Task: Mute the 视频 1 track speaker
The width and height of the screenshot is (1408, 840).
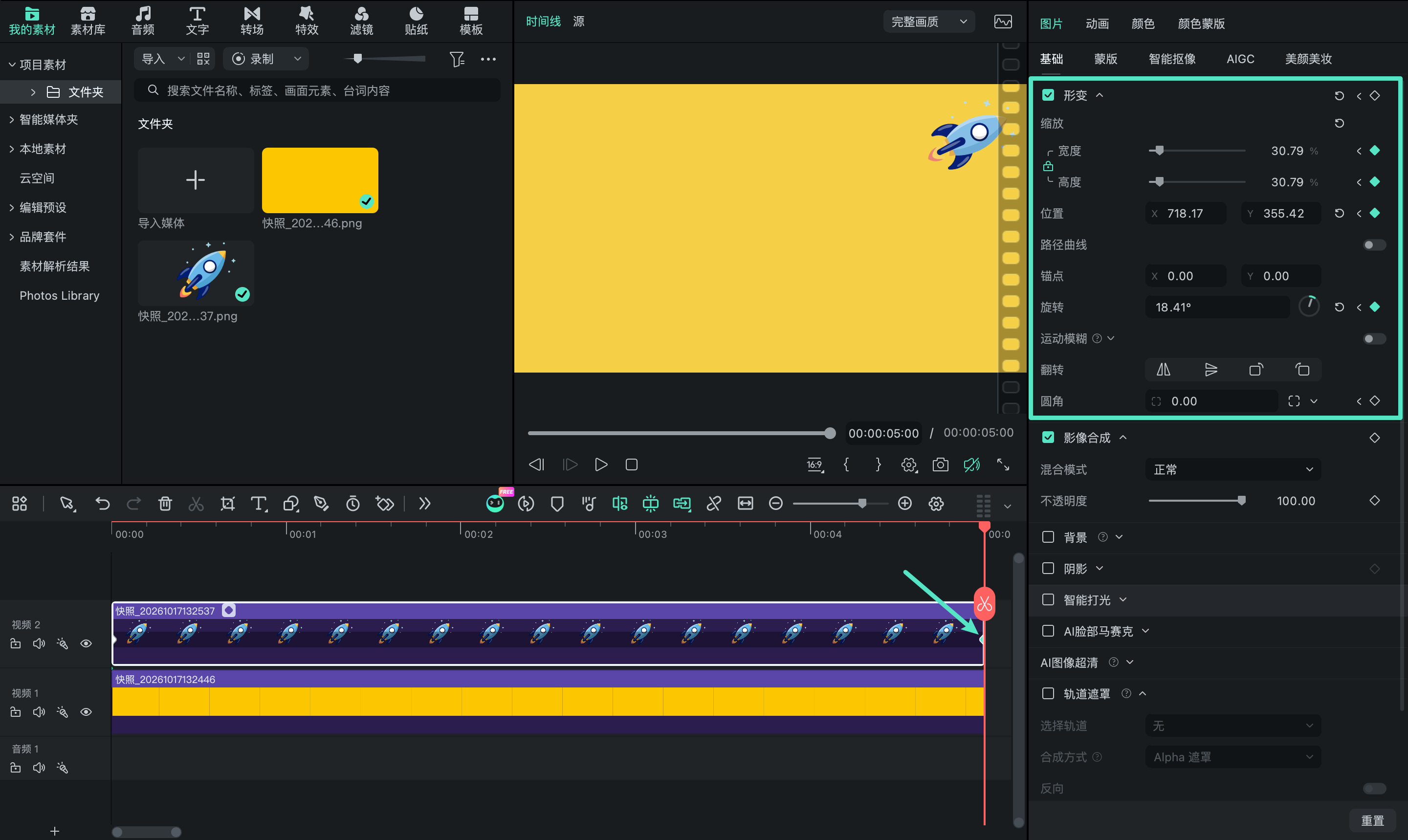Action: (x=39, y=712)
